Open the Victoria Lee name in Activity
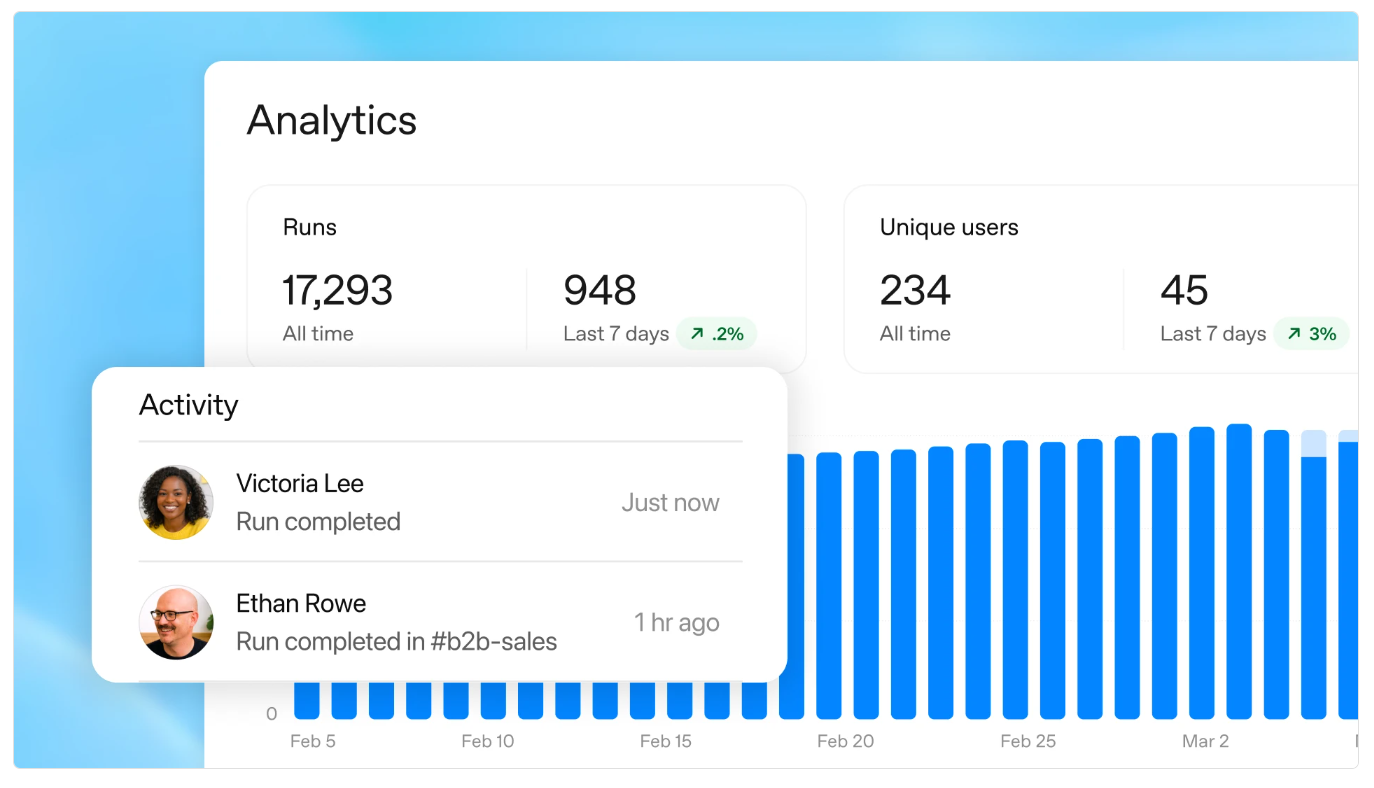Image resolution: width=1374 pixels, height=788 pixels. [299, 484]
